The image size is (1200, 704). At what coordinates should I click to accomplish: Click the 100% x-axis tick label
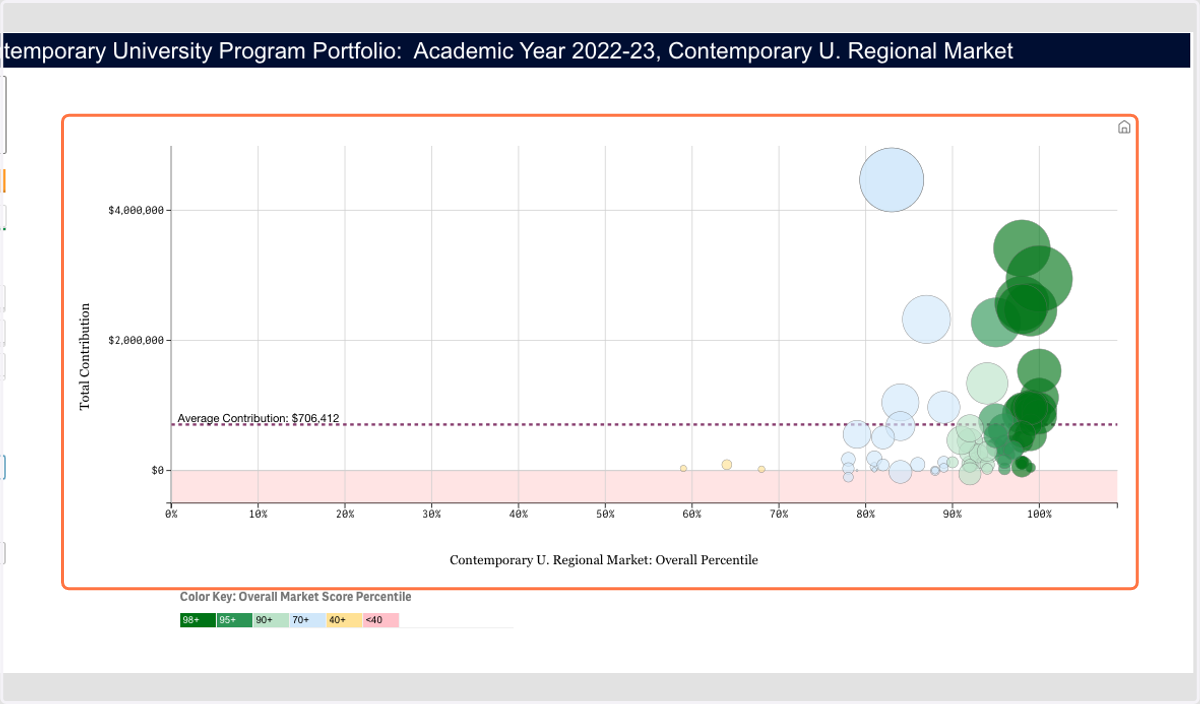click(x=1039, y=514)
